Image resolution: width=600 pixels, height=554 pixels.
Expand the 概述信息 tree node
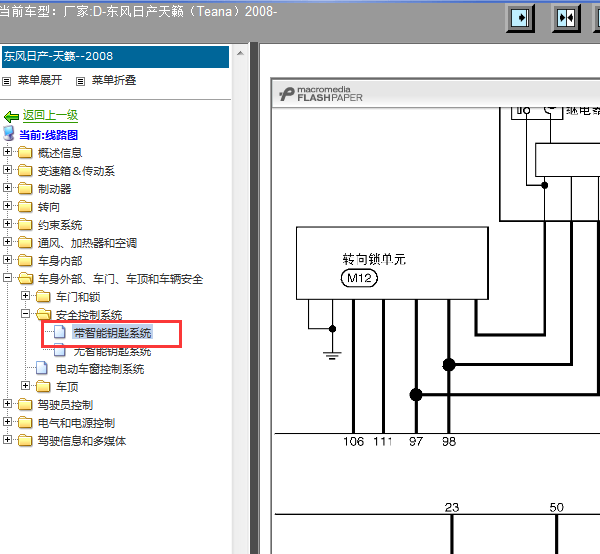7,152
